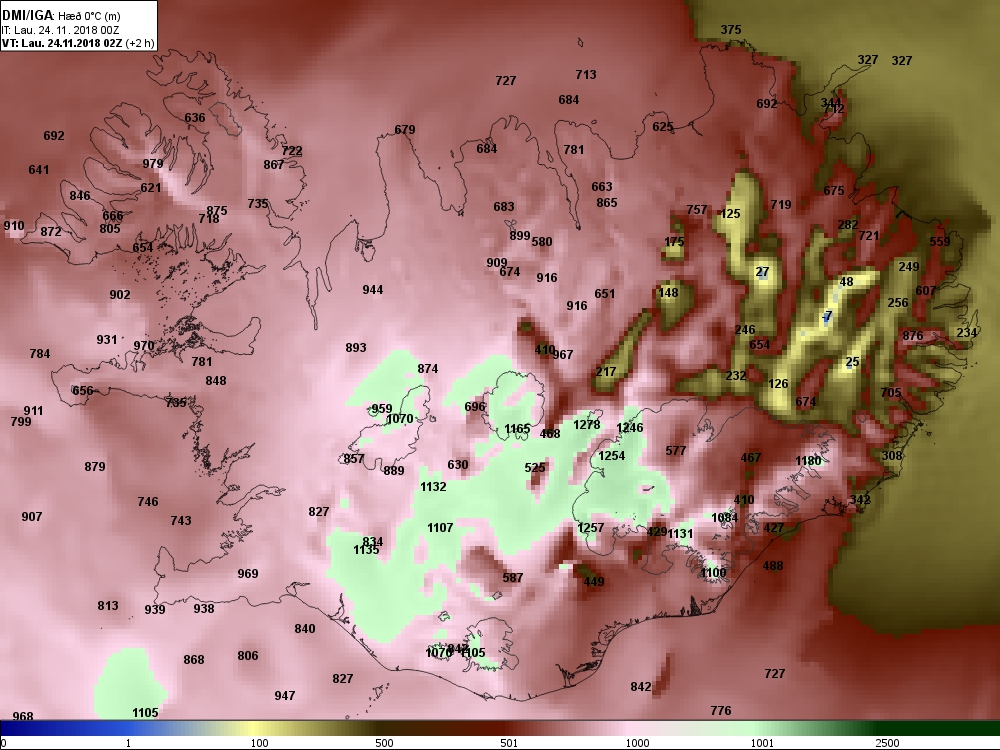Click the 100 label on the color scale
Image resolution: width=1000 pixels, height=750 pixels.
260,743
